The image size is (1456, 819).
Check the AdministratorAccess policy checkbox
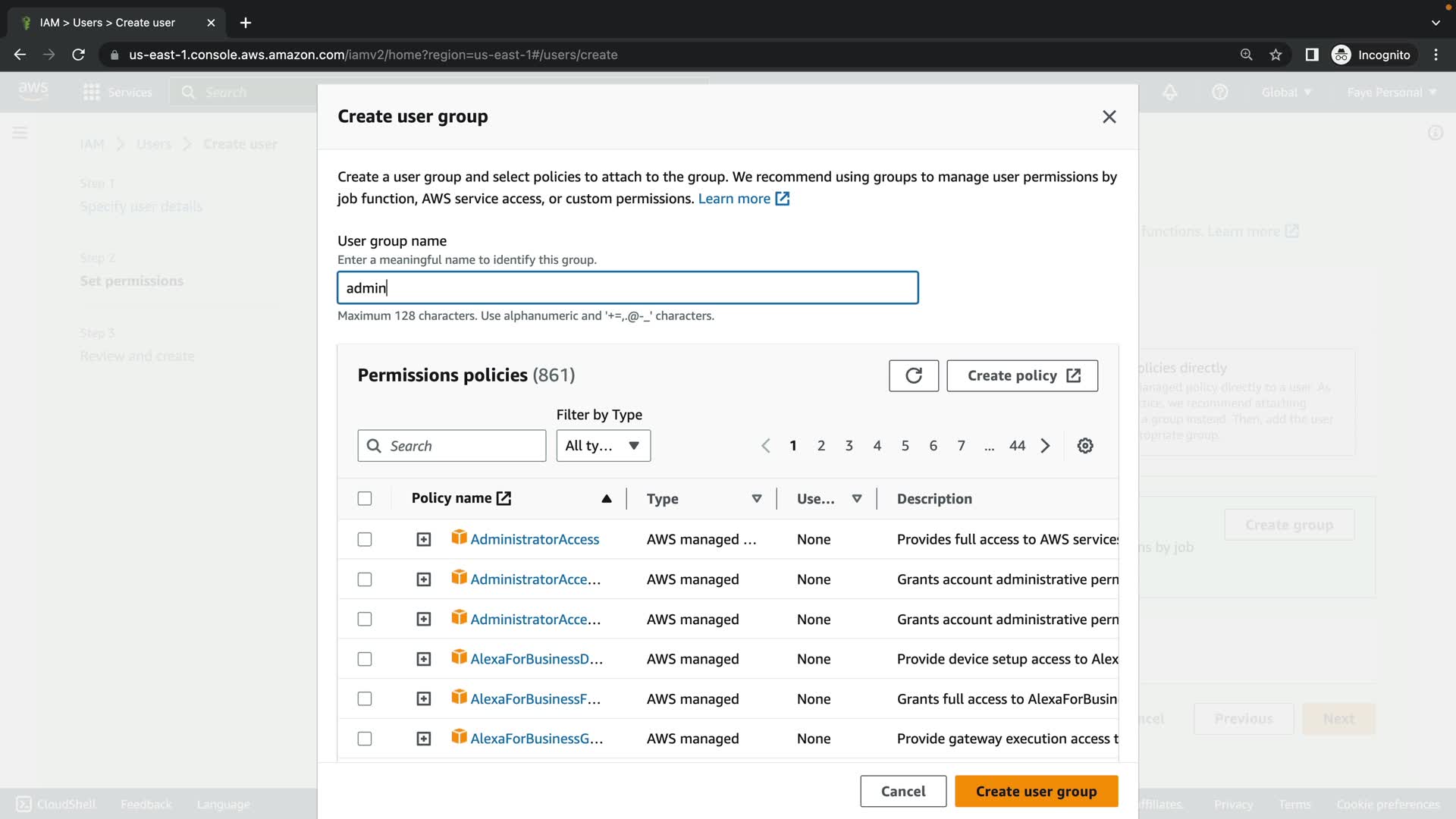365,539
